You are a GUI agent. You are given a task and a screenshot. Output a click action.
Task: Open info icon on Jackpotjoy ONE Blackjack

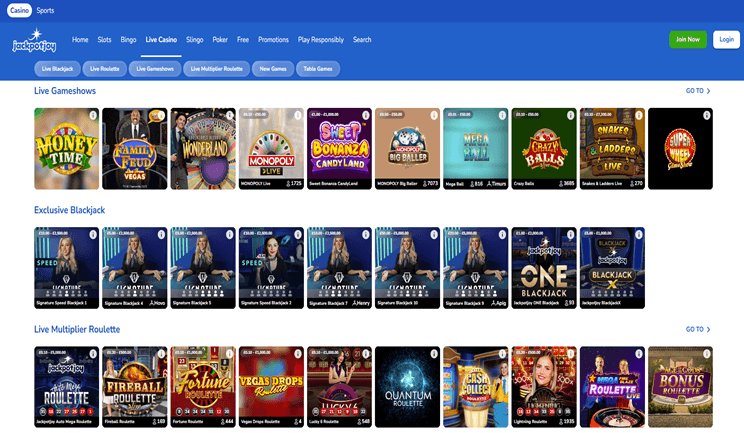[x=571, y=234]
